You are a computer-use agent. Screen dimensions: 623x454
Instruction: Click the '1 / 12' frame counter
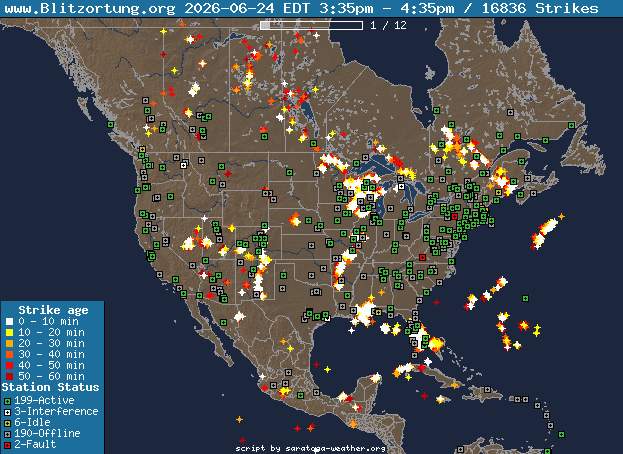tap(388, 25)
